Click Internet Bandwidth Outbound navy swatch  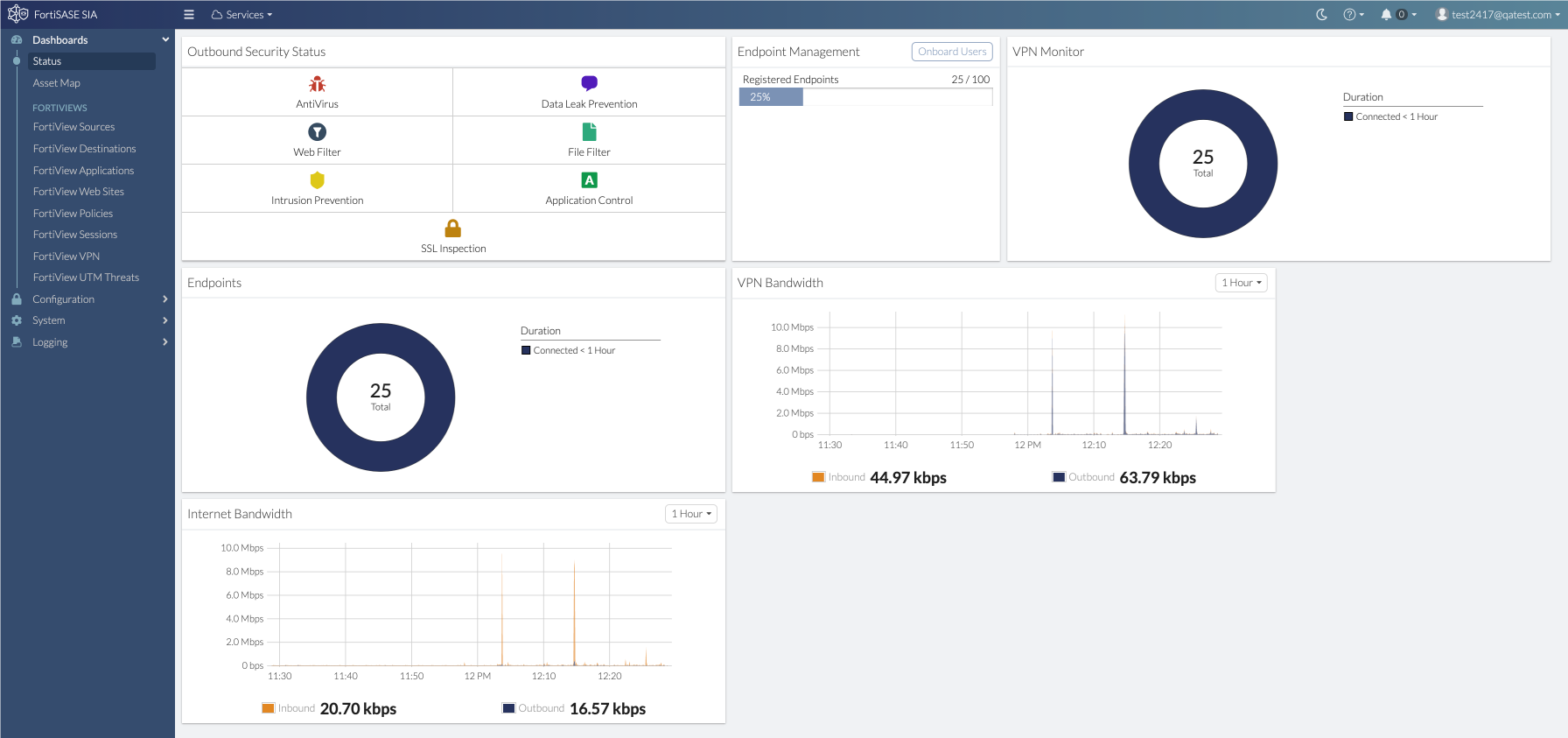(x=508, y=708)
